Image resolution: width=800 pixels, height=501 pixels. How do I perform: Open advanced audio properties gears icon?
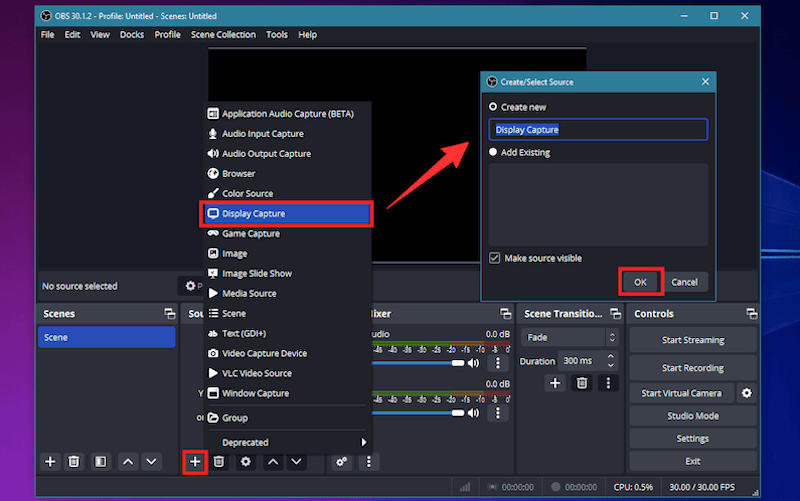(341, 462)
